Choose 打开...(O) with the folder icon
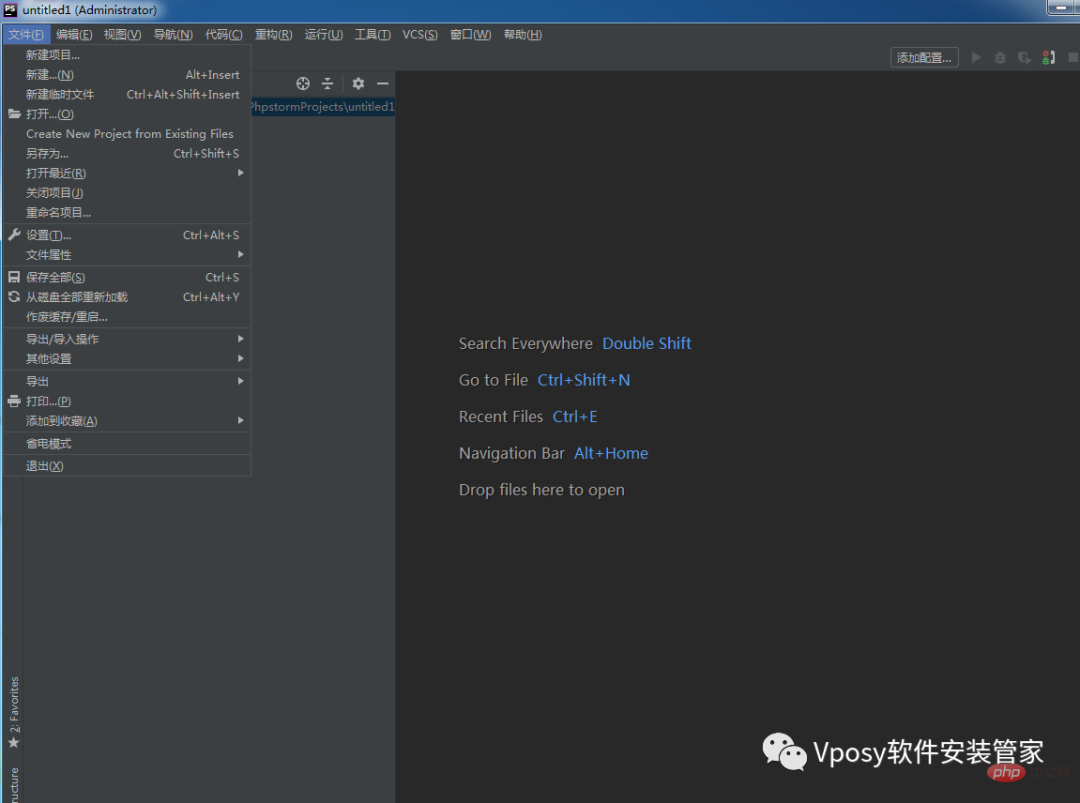Image resolution: width=1080 pixels, height=803 pixels. tap(127, 114)
